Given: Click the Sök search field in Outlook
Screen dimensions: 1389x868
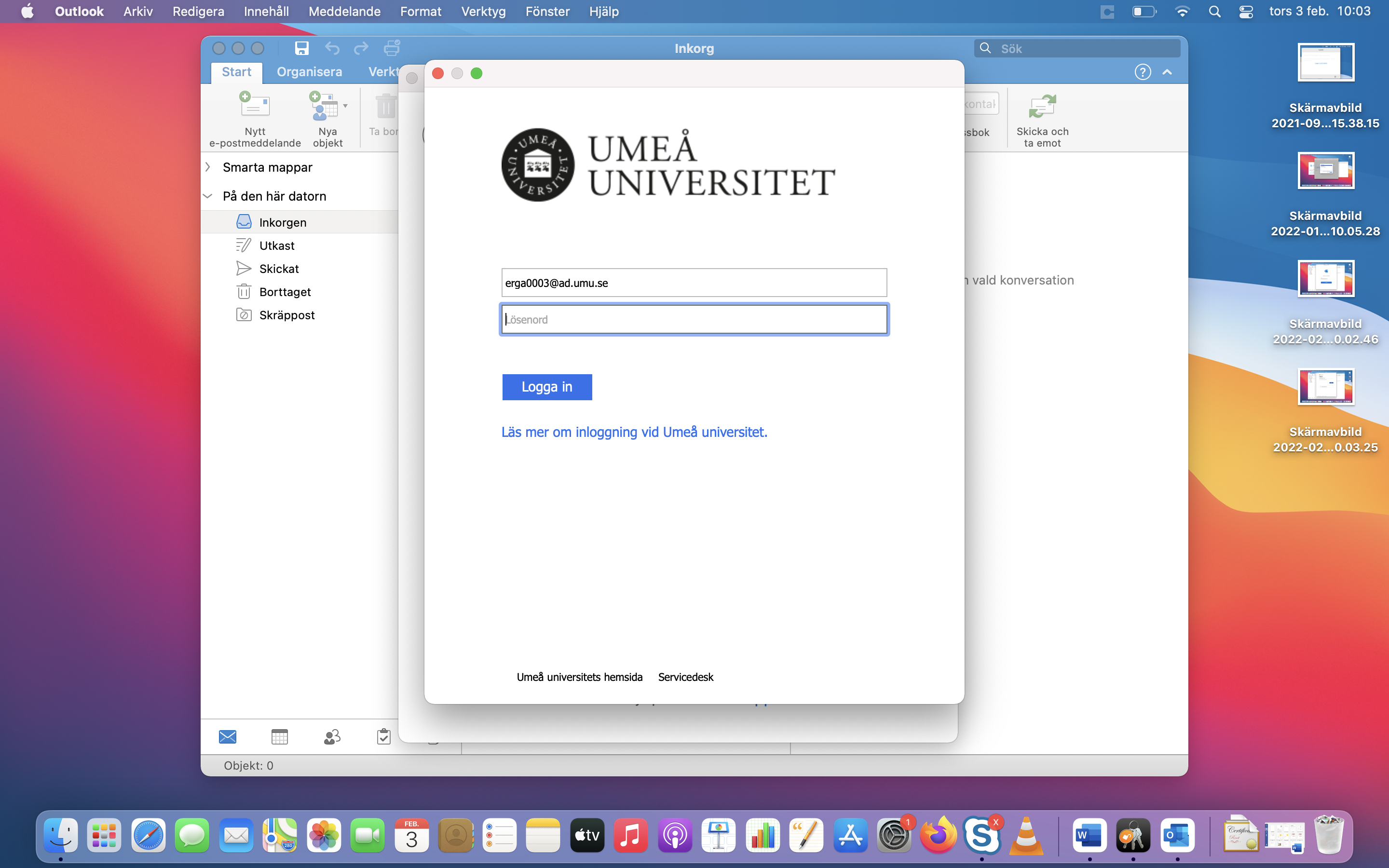Looking at the screenshot, I should 1077,49.
